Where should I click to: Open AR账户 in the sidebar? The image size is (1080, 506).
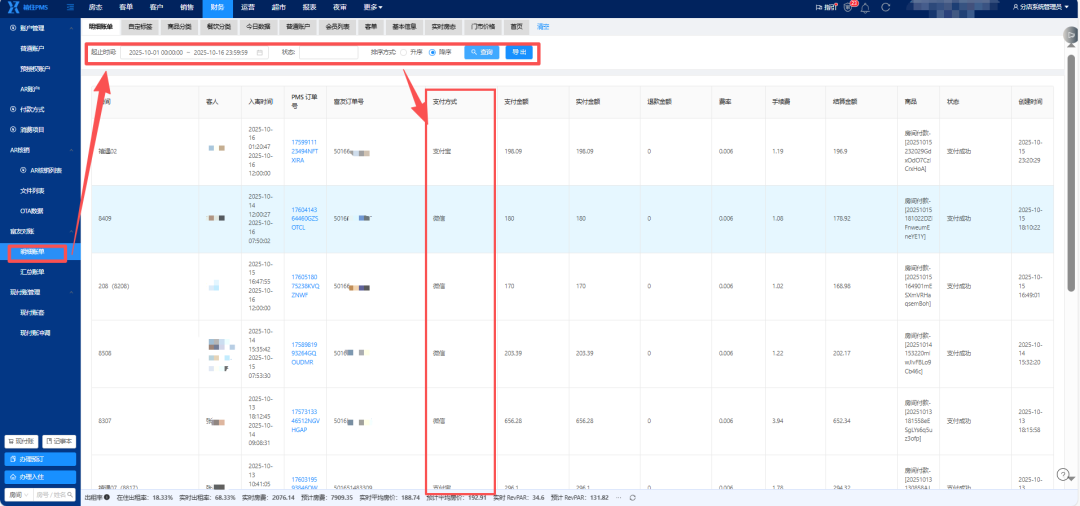(31, 89)
